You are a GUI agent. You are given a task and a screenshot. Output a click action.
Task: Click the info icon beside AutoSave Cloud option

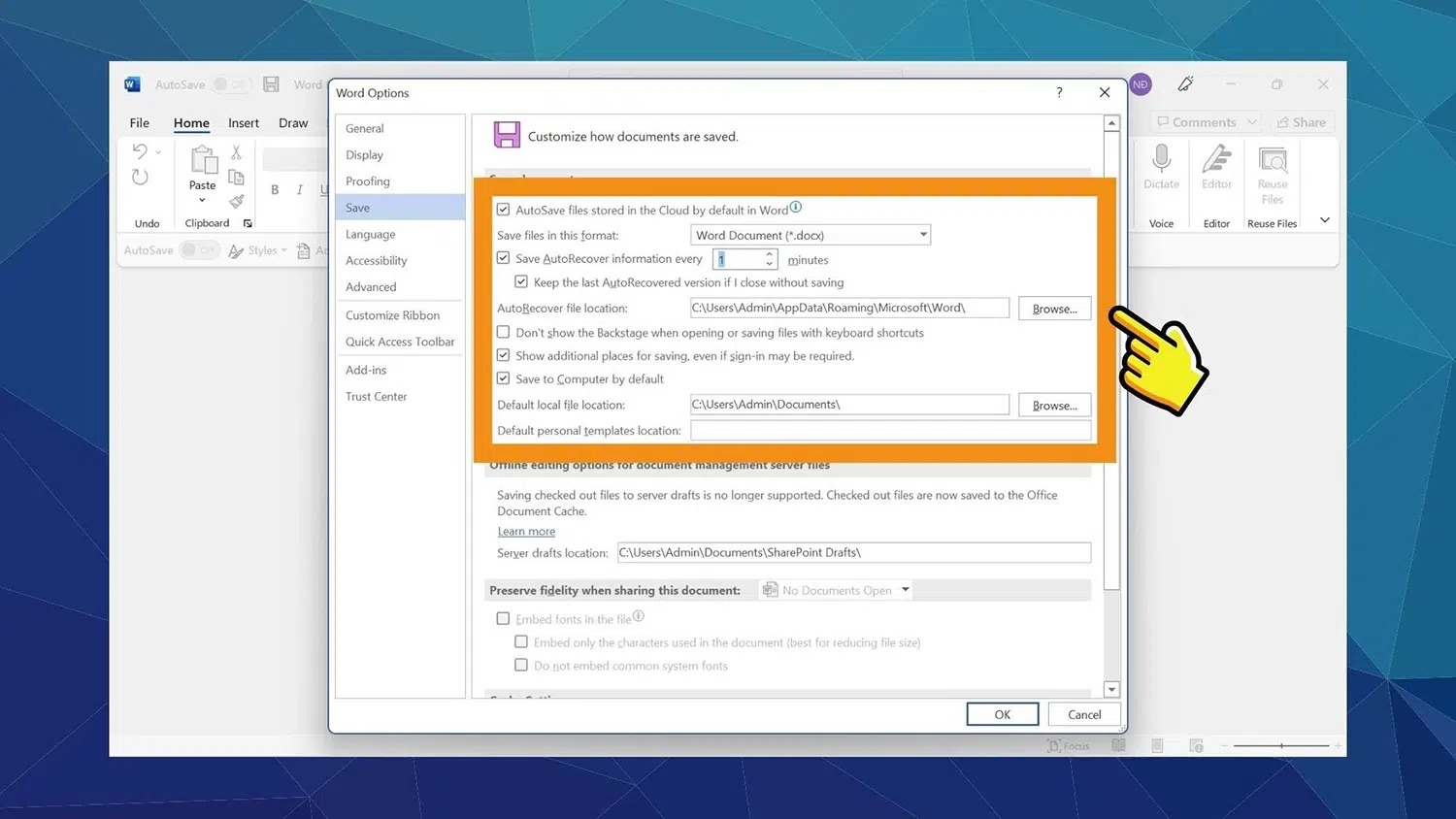(x=796, y=207)
